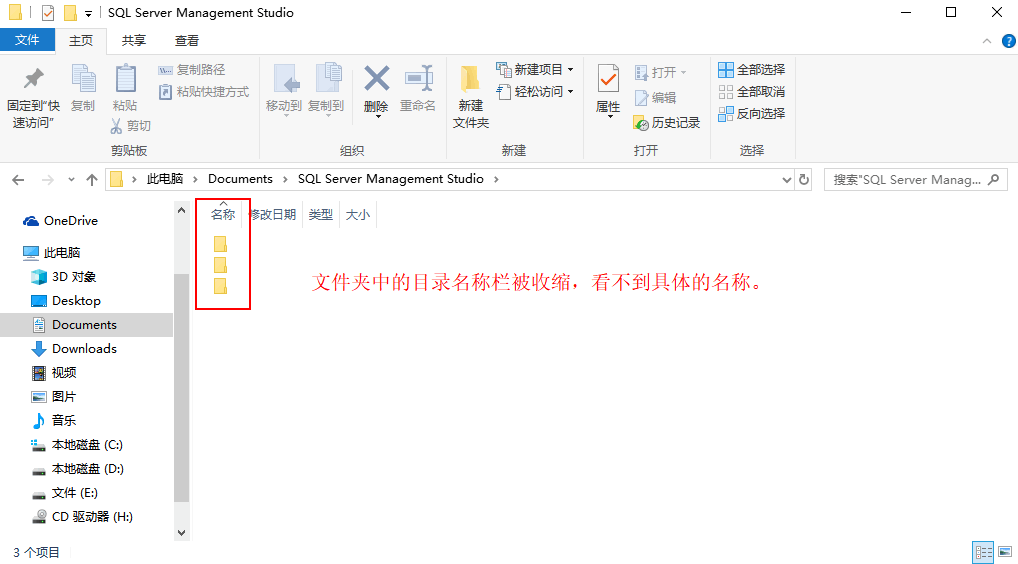
Task: Click Documents in the address breadcrumb
Action: pos(240,179)
